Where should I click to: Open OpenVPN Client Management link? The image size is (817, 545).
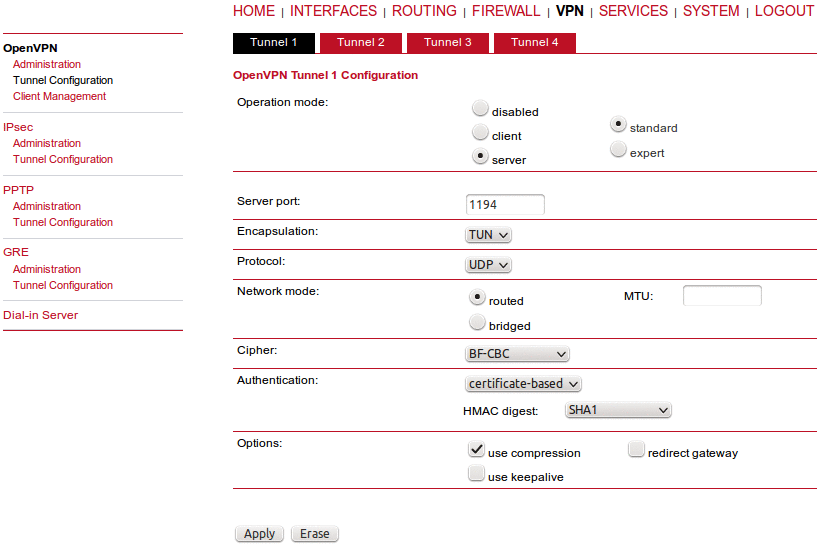pyautogui.click(x=59, y=96)
